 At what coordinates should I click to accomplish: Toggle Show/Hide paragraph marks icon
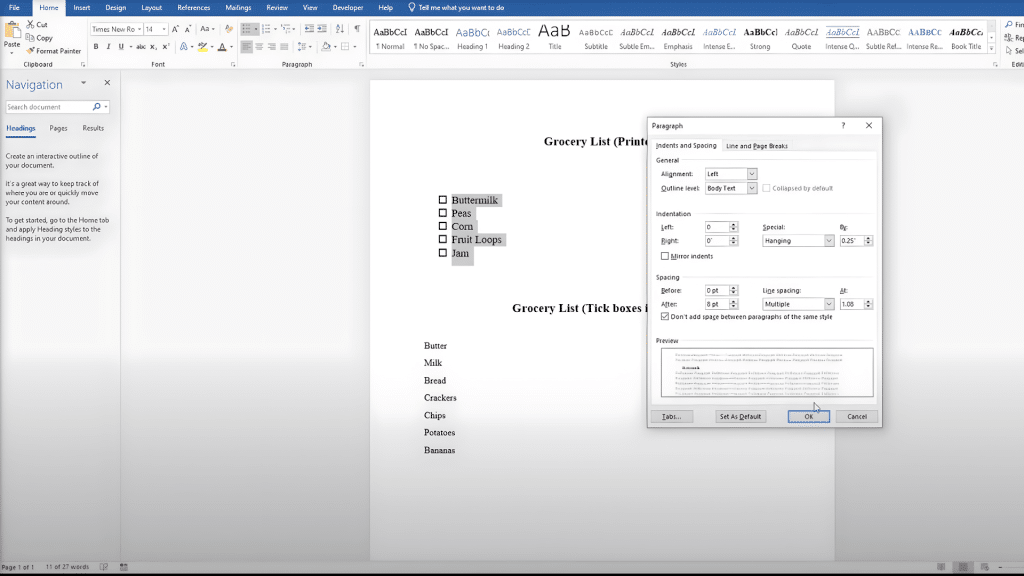point(357,29)
